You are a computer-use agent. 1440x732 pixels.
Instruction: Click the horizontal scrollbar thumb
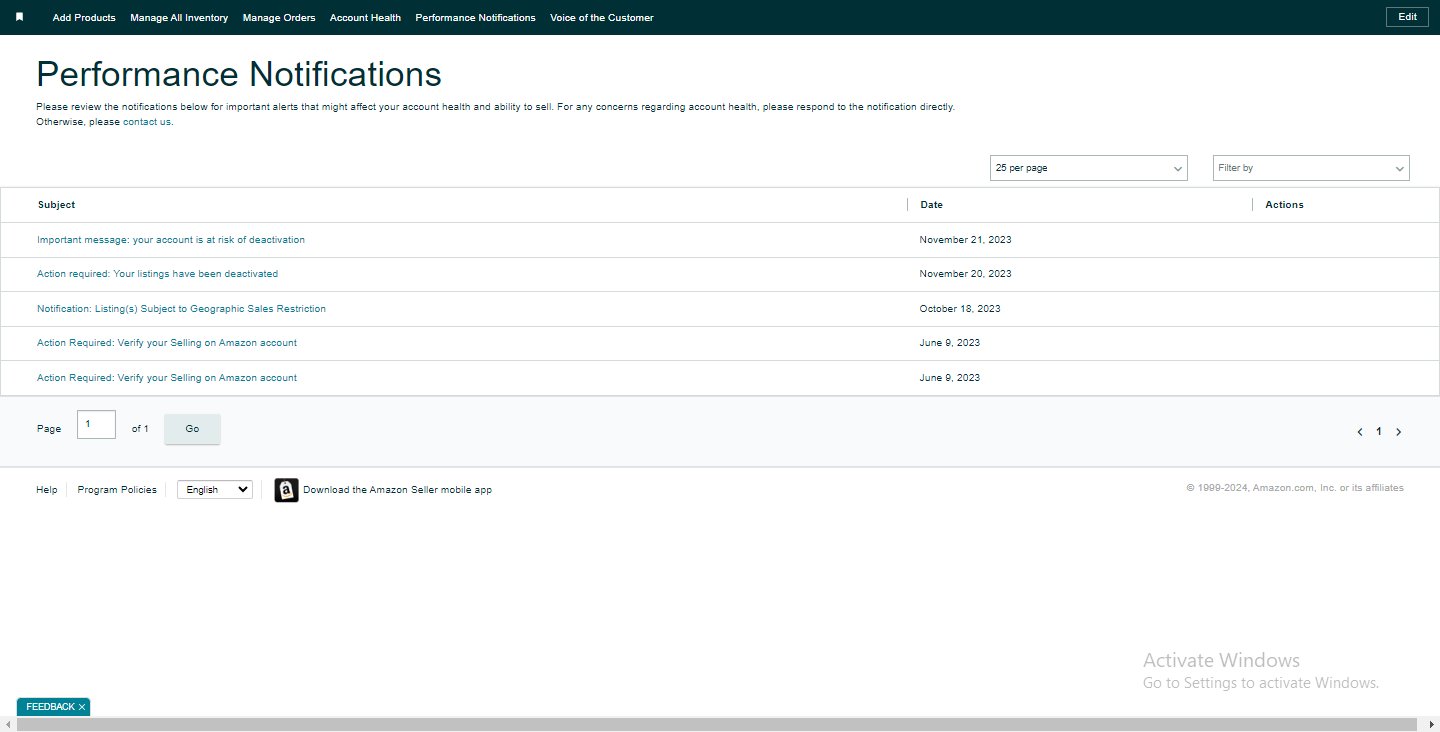click(x=717, y=724)
